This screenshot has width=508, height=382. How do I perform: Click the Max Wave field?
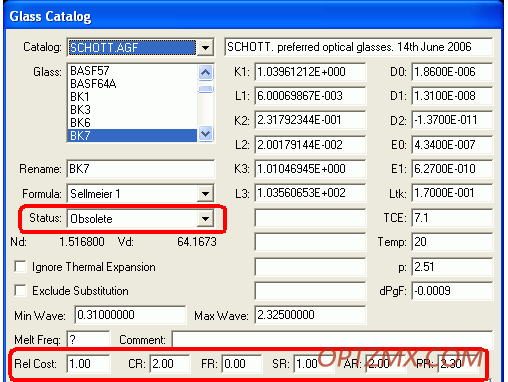[x=310, y=315]
